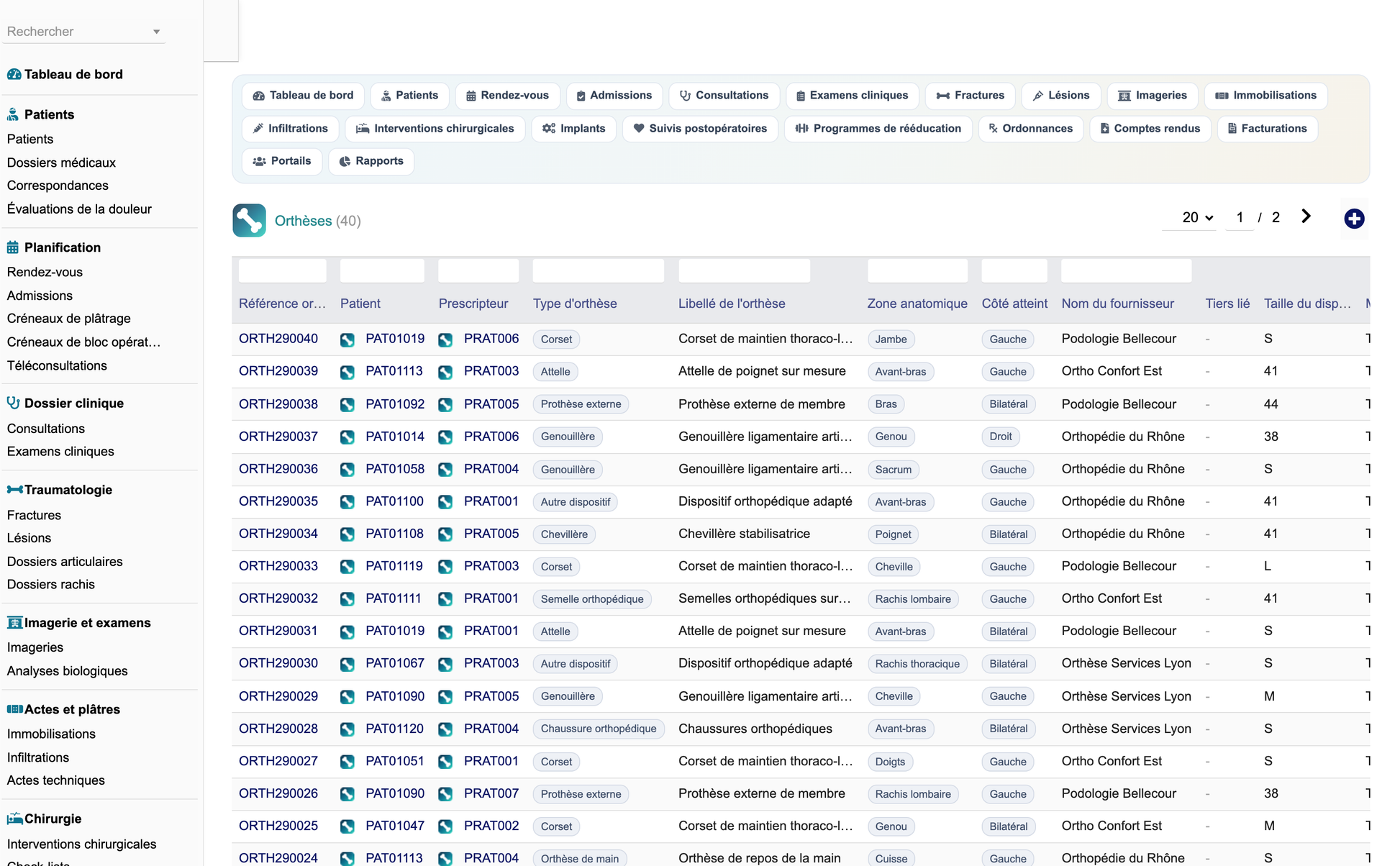The width and height of the screenshot is (1400, 866).
Task: Click patient icon beside PAT01108
Action: pyautogui.click(x=347, y=534)
